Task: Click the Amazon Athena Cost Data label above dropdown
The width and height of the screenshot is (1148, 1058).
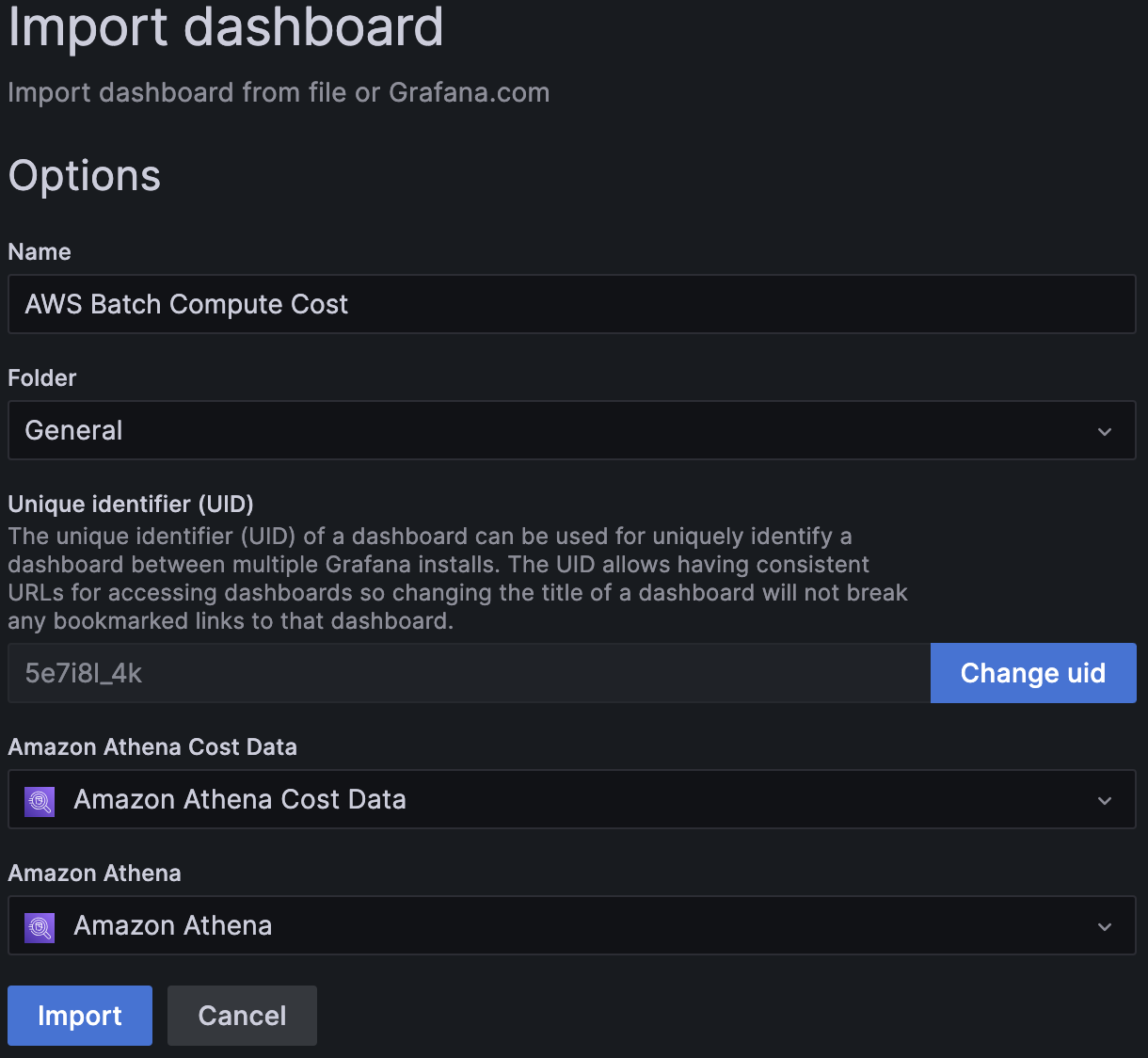Action: tap(152, 746)
